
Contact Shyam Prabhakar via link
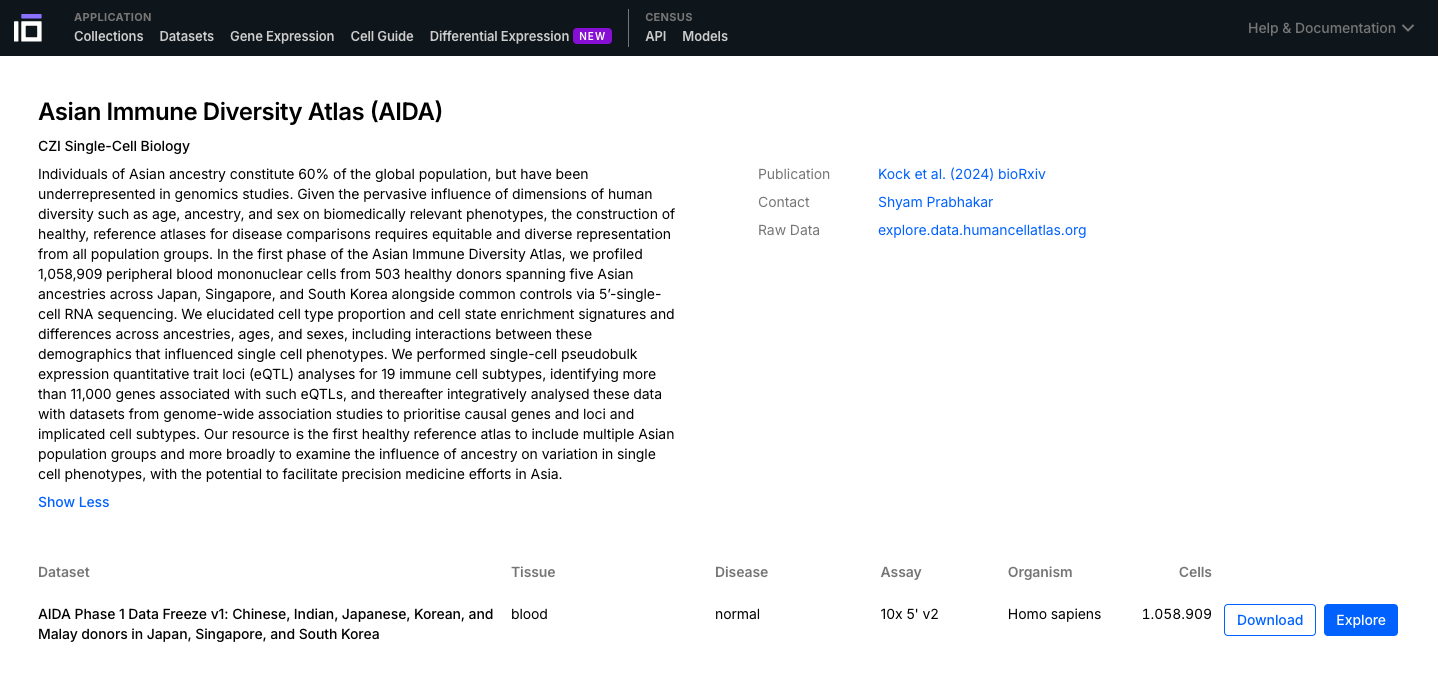(935, 202)
